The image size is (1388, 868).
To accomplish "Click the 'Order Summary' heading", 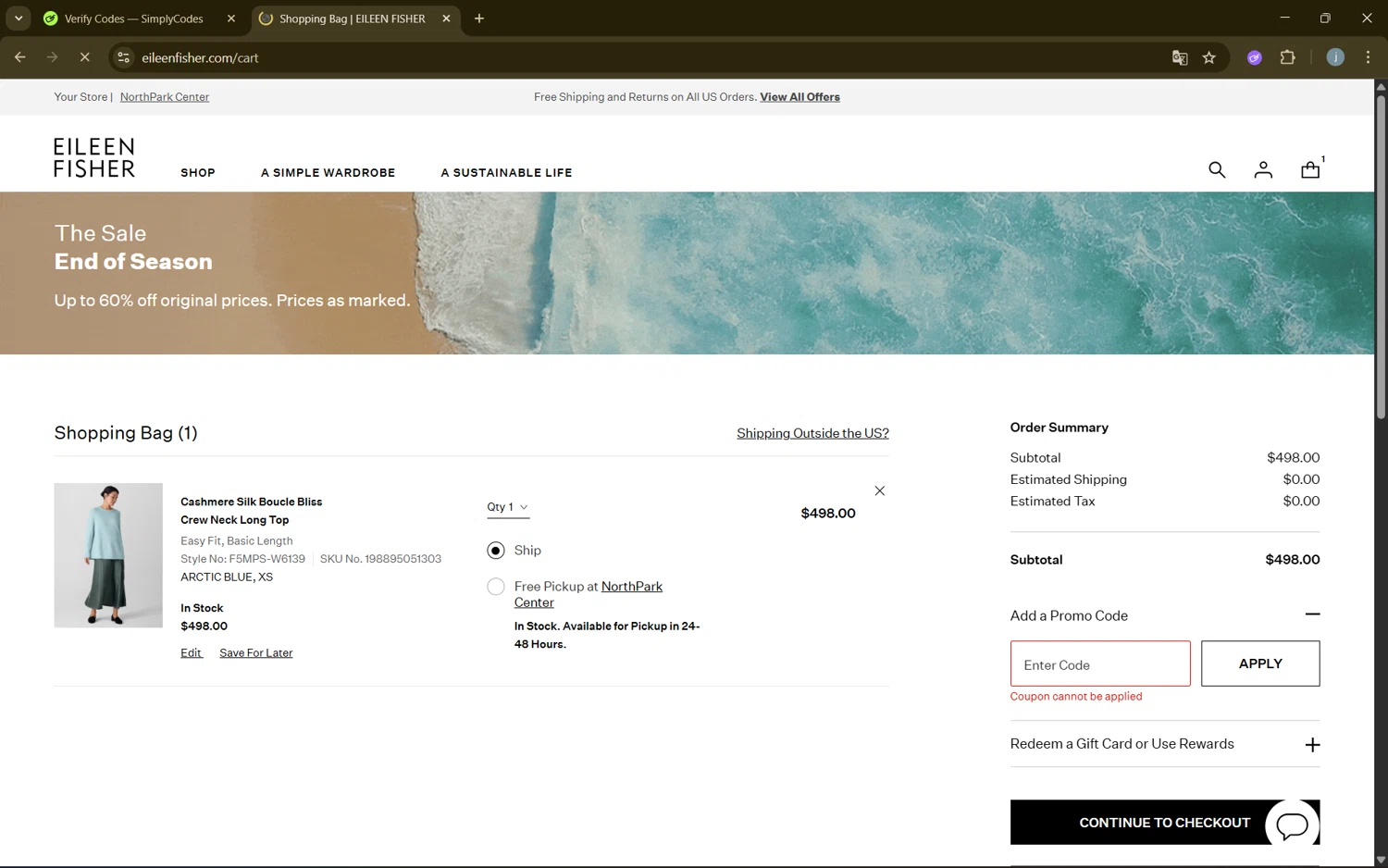I will (x=1059, y=428).
